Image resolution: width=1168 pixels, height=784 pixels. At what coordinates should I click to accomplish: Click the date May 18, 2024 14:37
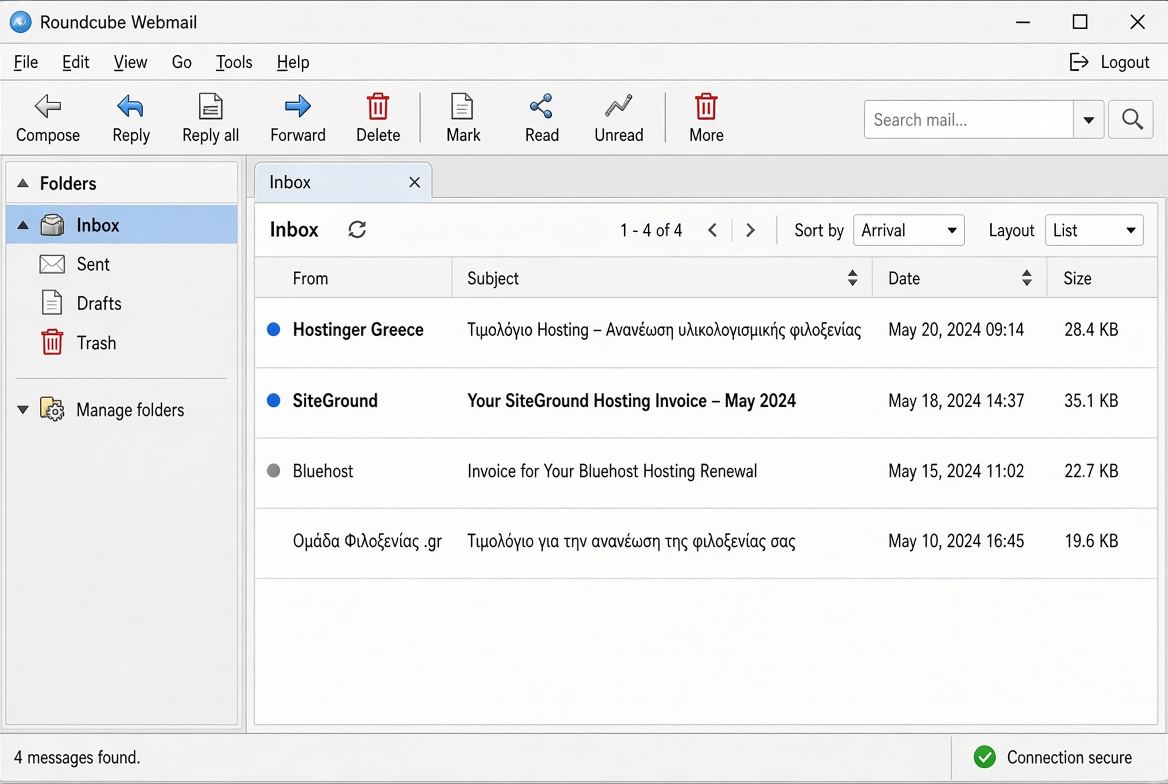(x=956, y=400)
